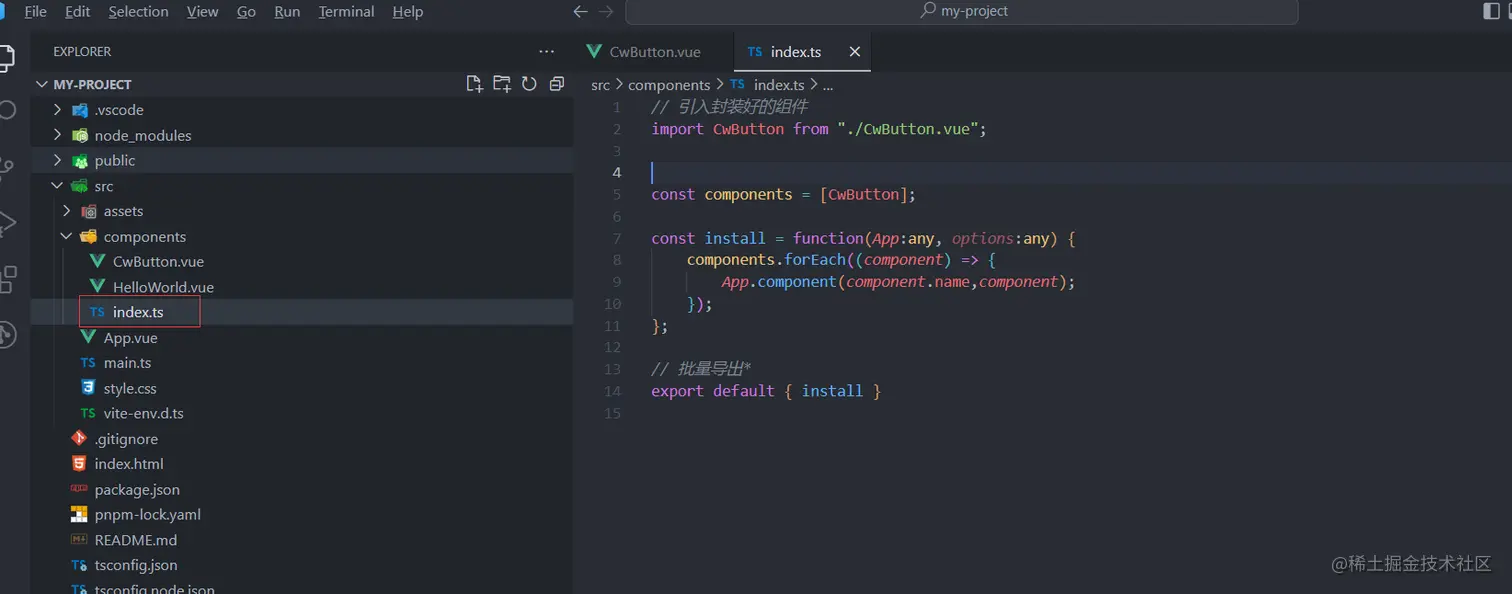Click components in the breadcrumb
Image resolution: width=1512 pixels, height=594 pixels.
pos(669,85)
